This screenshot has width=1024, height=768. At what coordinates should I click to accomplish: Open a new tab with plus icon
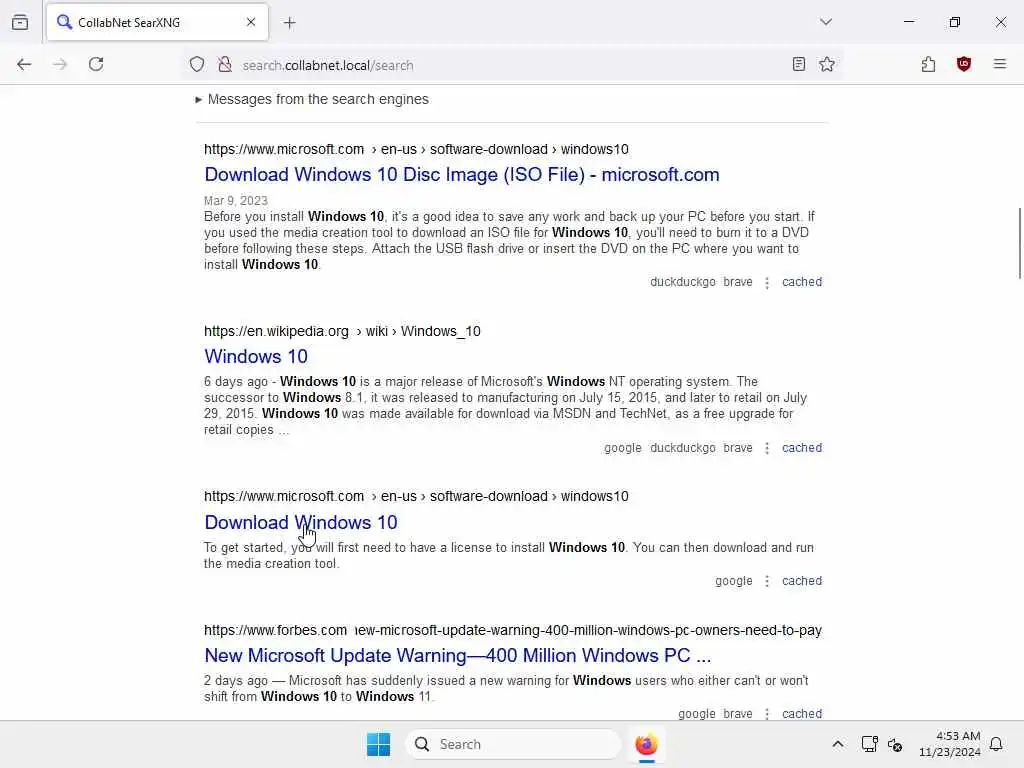290,23
